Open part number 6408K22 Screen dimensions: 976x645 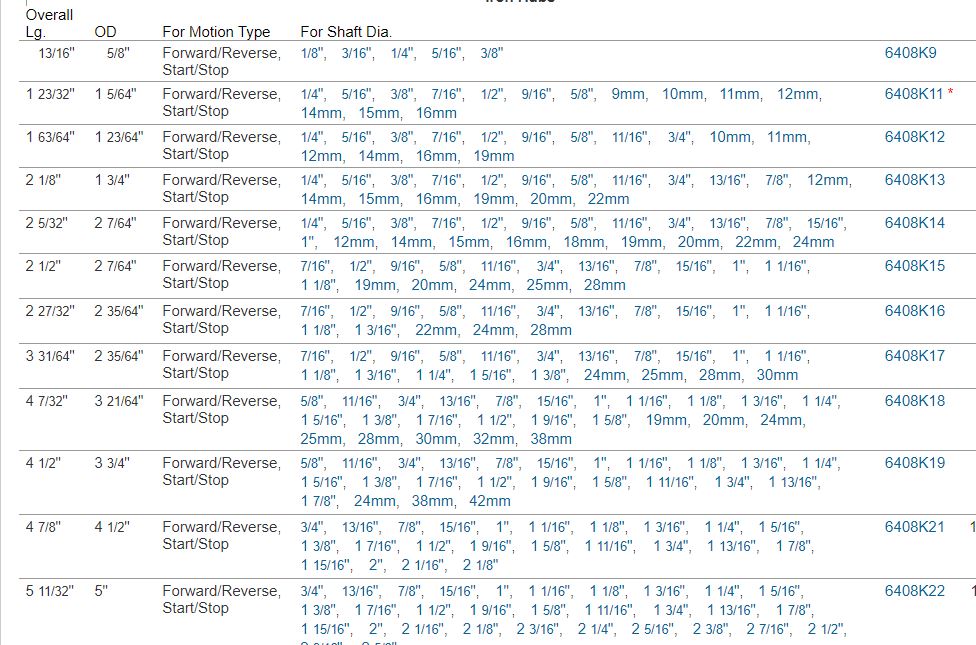(x=914, y=591)
